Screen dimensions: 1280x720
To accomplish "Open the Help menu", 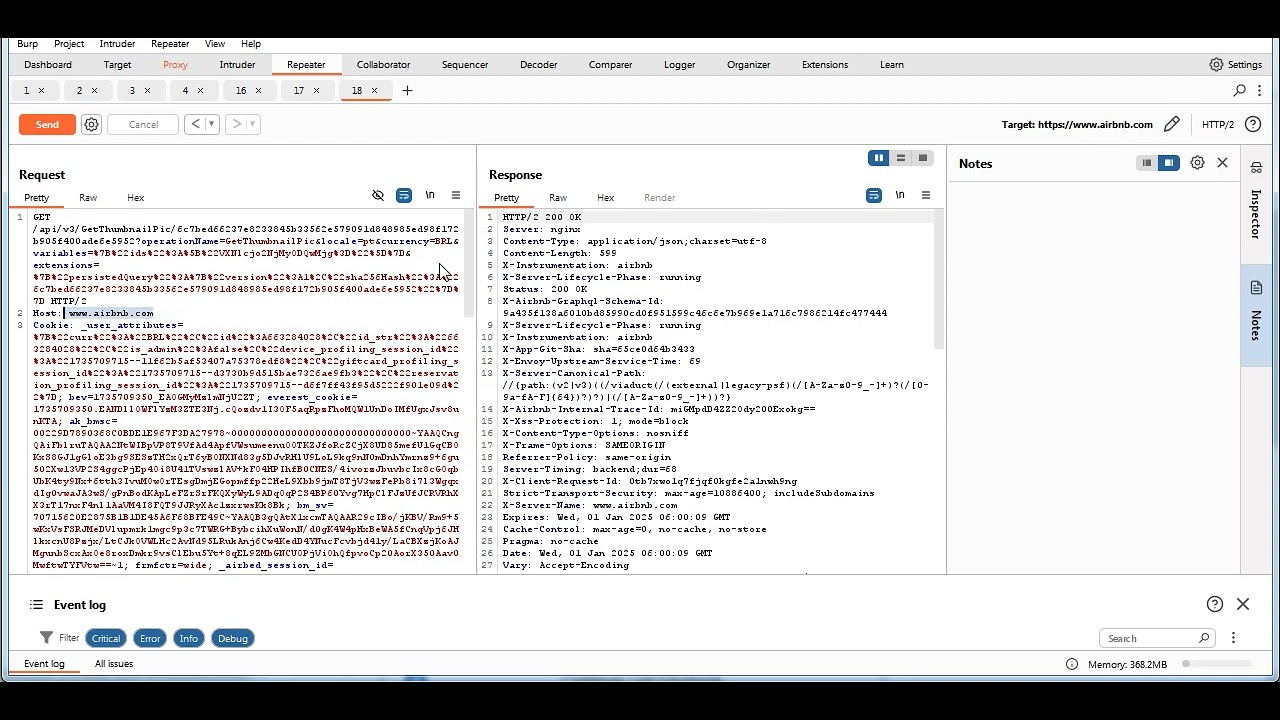I will (251, 44).
